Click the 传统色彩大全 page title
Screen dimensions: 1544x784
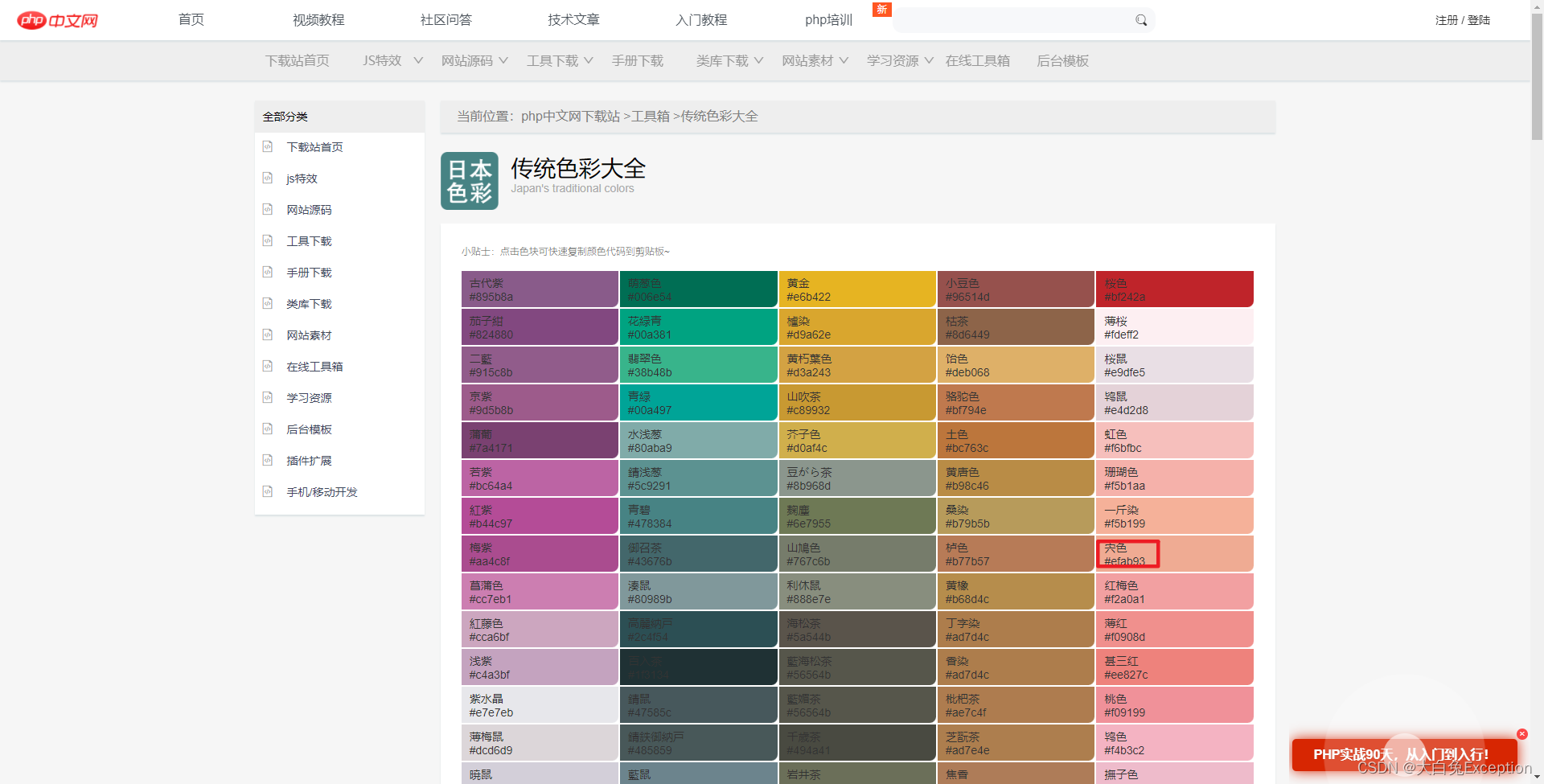point(578,168)
